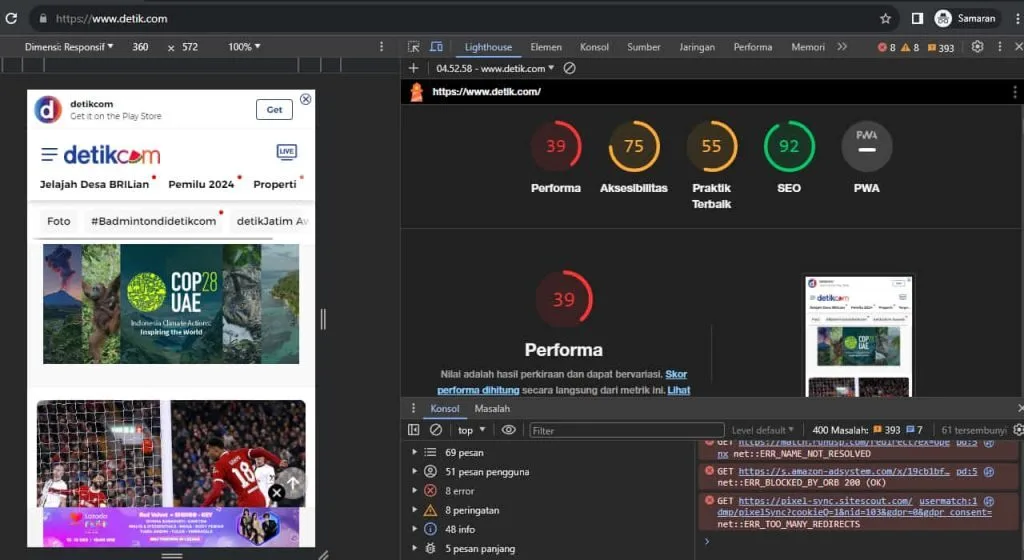Dismiss the detikcom app banner close icon

305,99
